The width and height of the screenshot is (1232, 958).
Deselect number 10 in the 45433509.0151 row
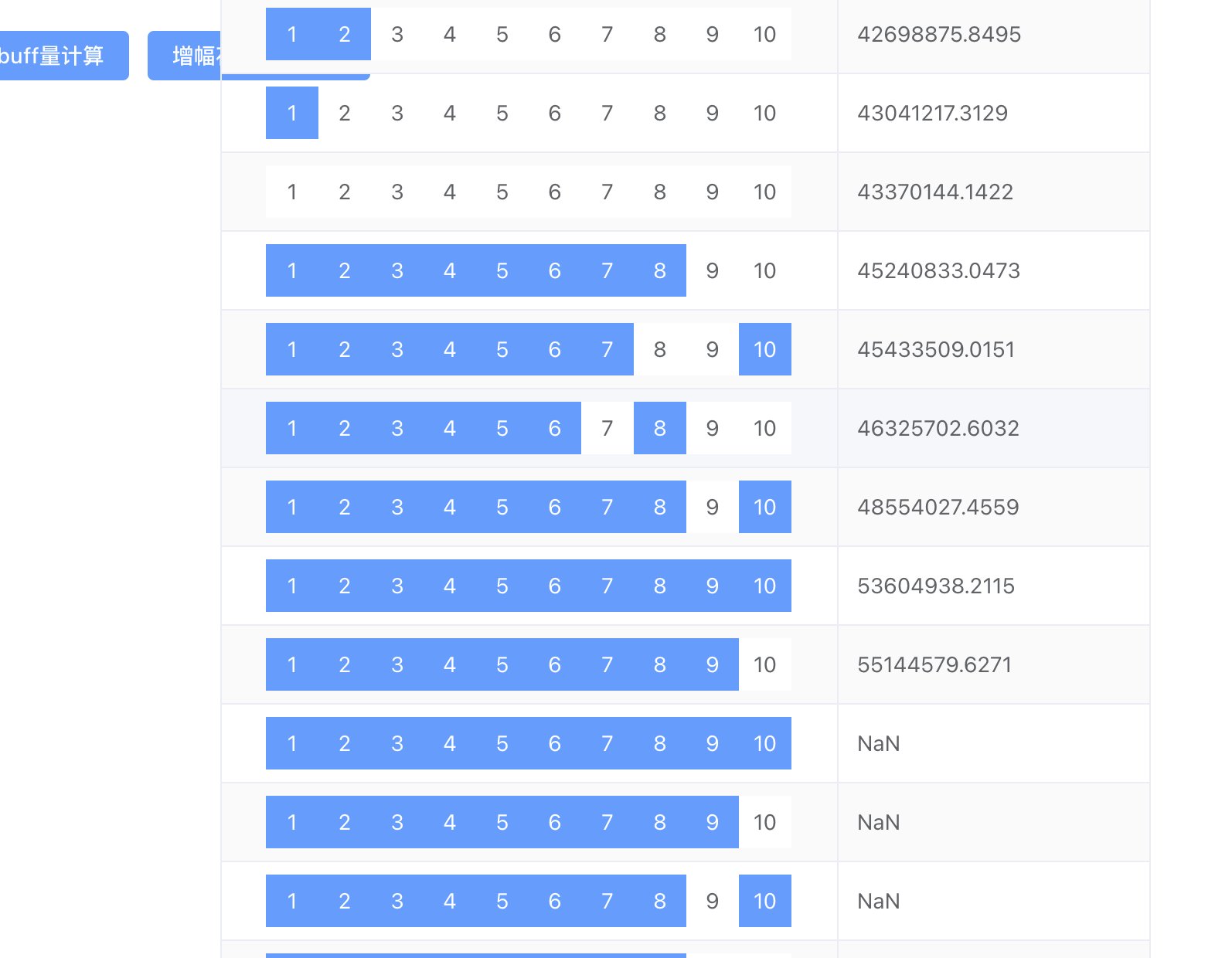765,349
